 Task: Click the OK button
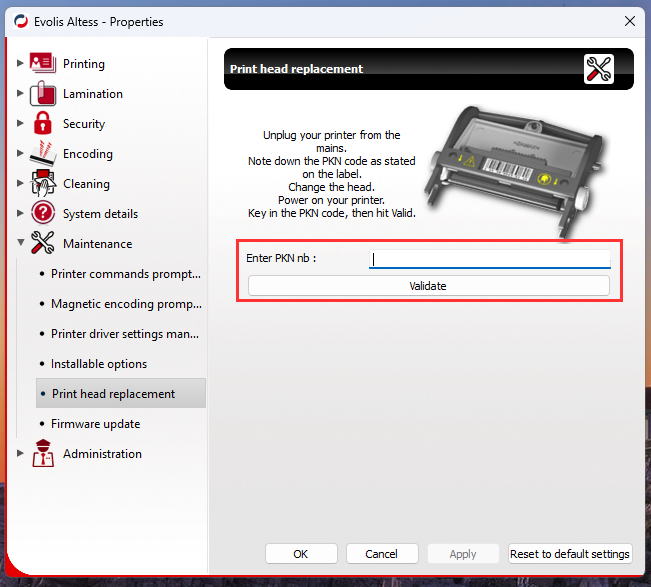pyautogui.click(x=301, y=554)
